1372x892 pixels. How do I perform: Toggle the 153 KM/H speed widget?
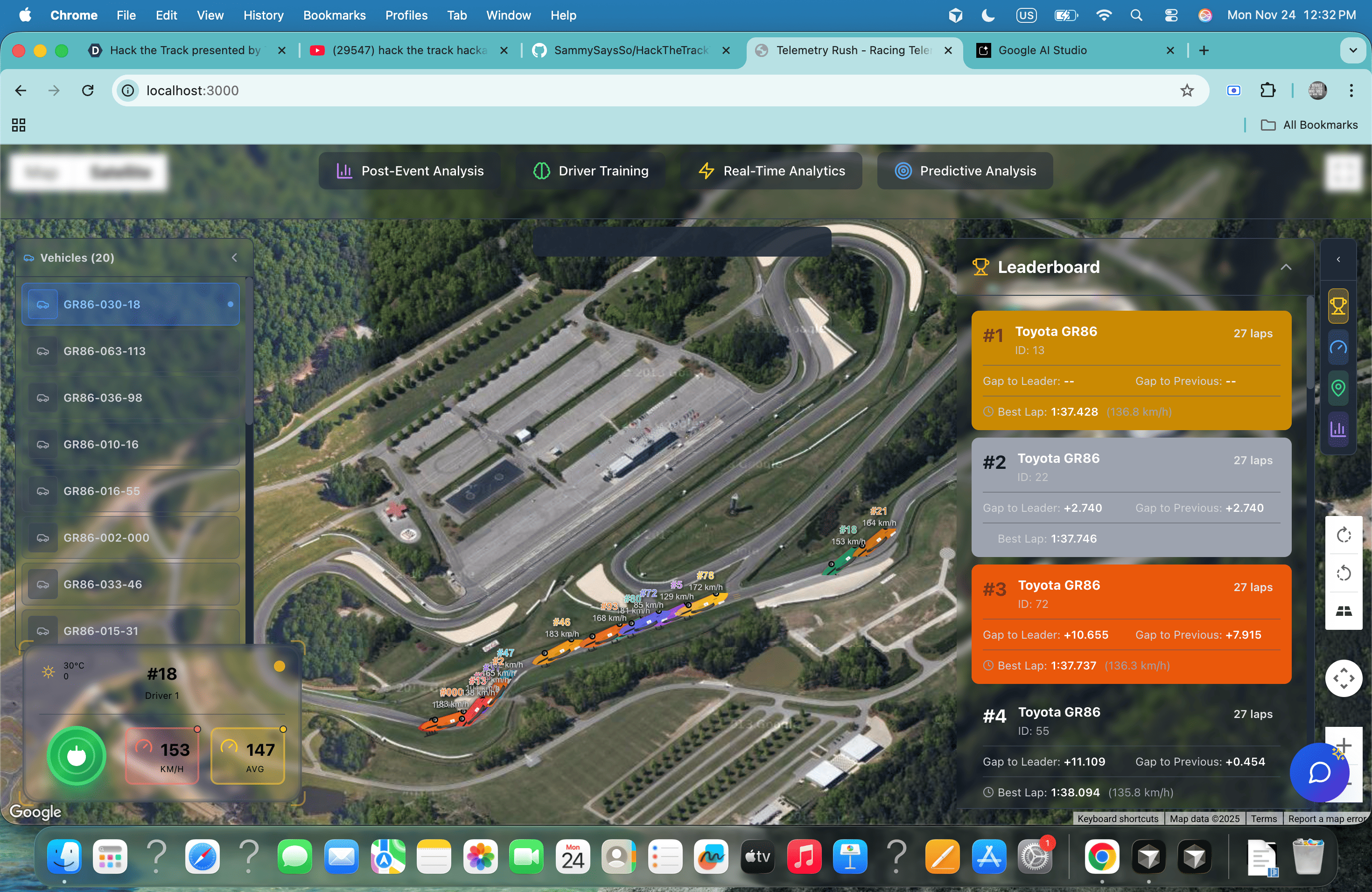(x=162, y=756)
